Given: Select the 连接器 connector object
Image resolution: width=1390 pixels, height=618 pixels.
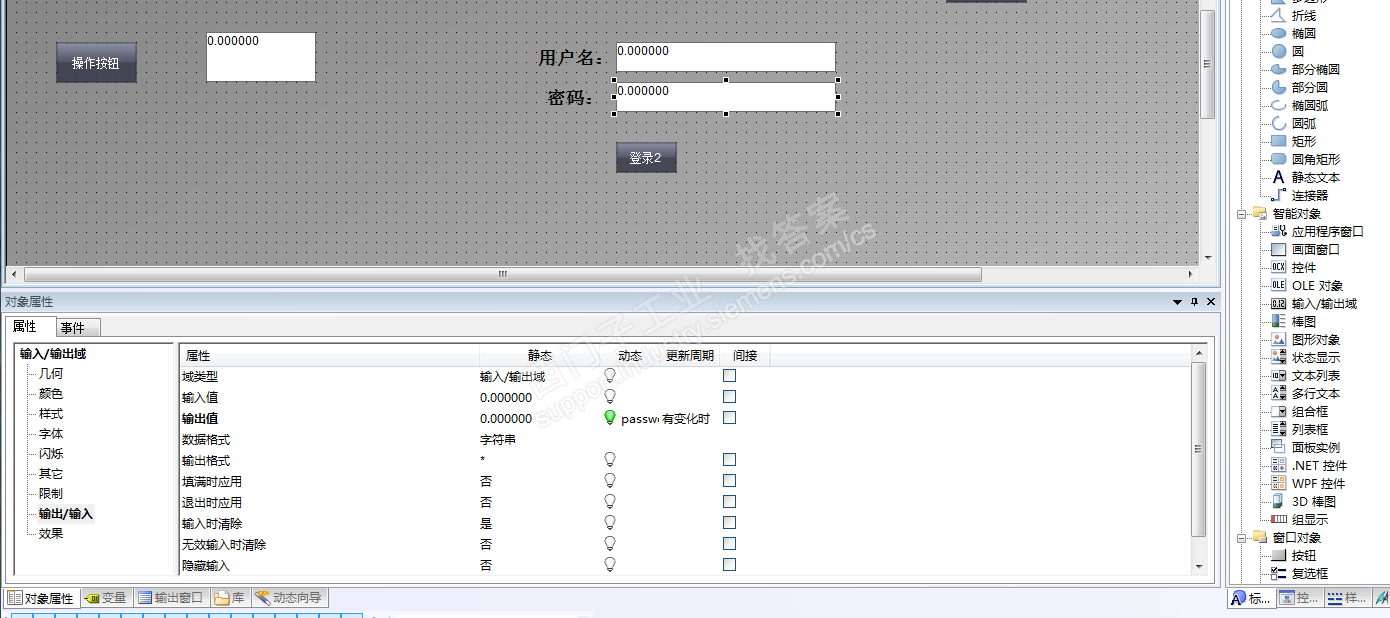Looking at the screenshot, I should click(x=1310, y=195).
